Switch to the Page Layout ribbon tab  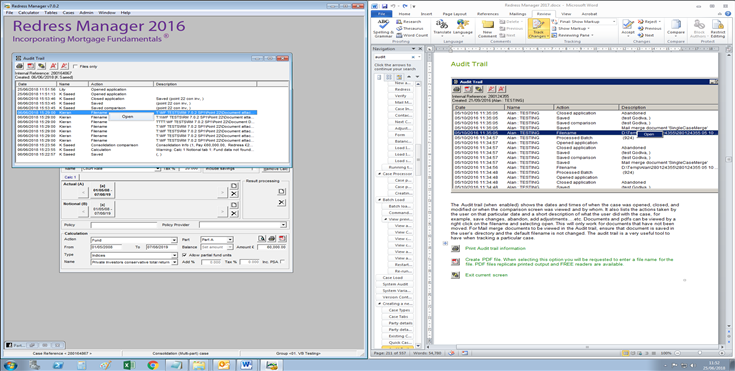pyautogui.click(x=454, y=14)
